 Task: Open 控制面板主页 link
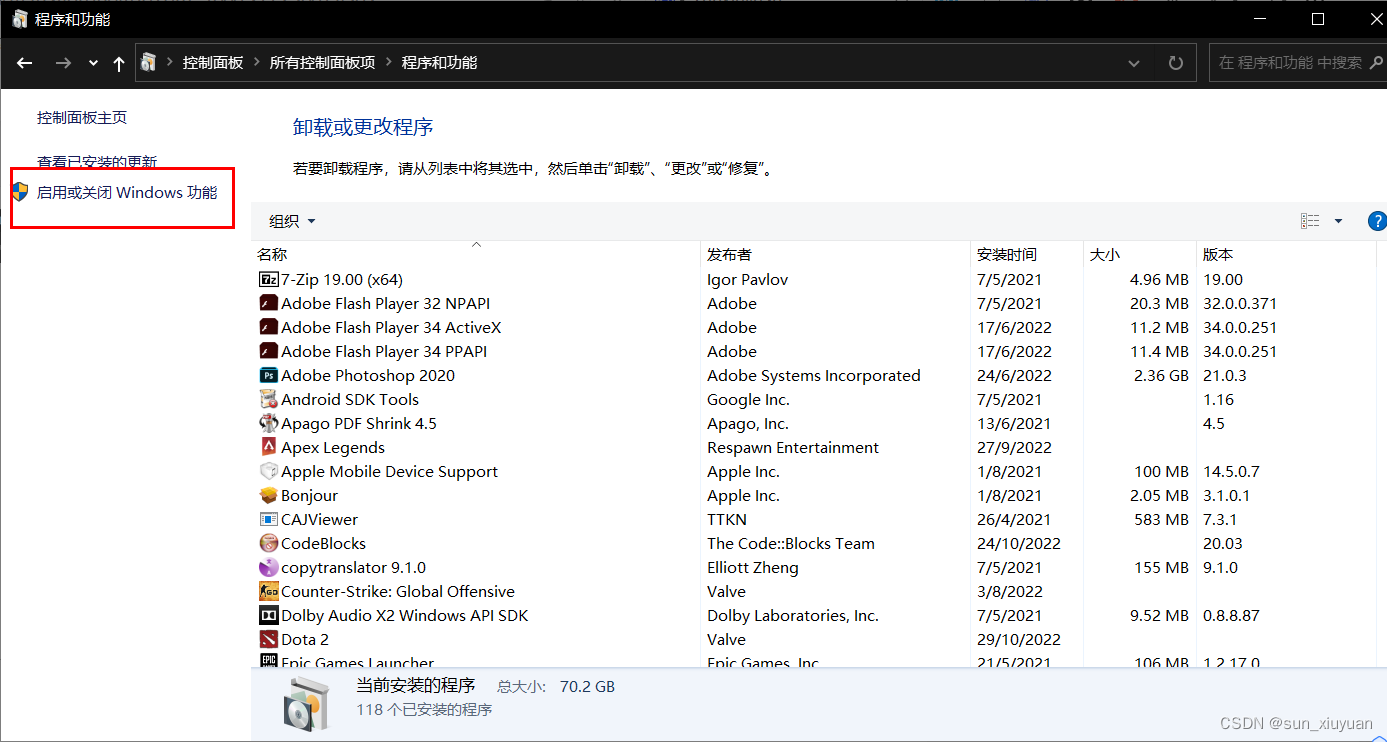pos(82,118)
